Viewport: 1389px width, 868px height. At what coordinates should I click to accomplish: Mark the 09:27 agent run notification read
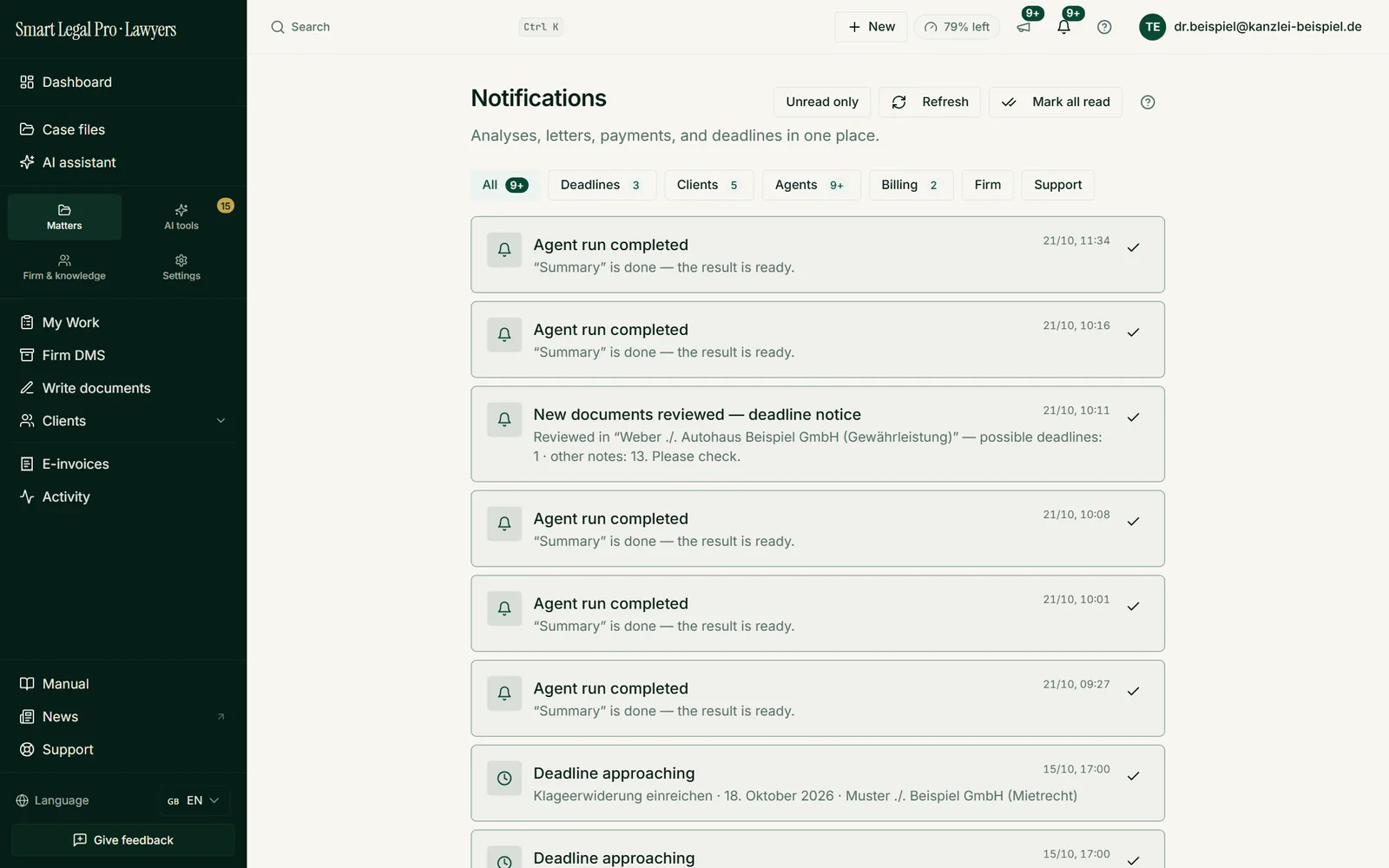(1133, 692)
